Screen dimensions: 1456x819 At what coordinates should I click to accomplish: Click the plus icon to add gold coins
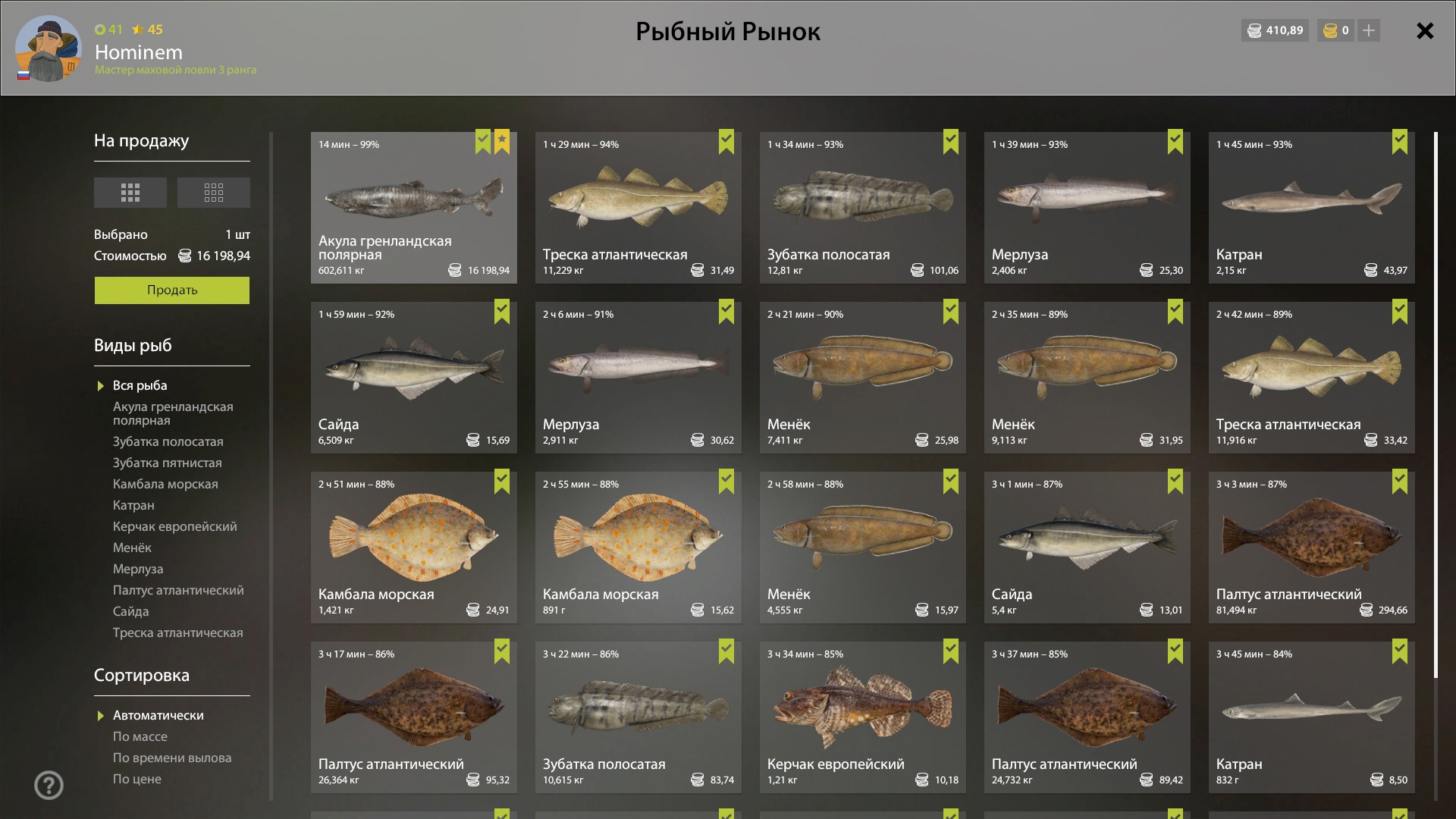[1369, 30]
